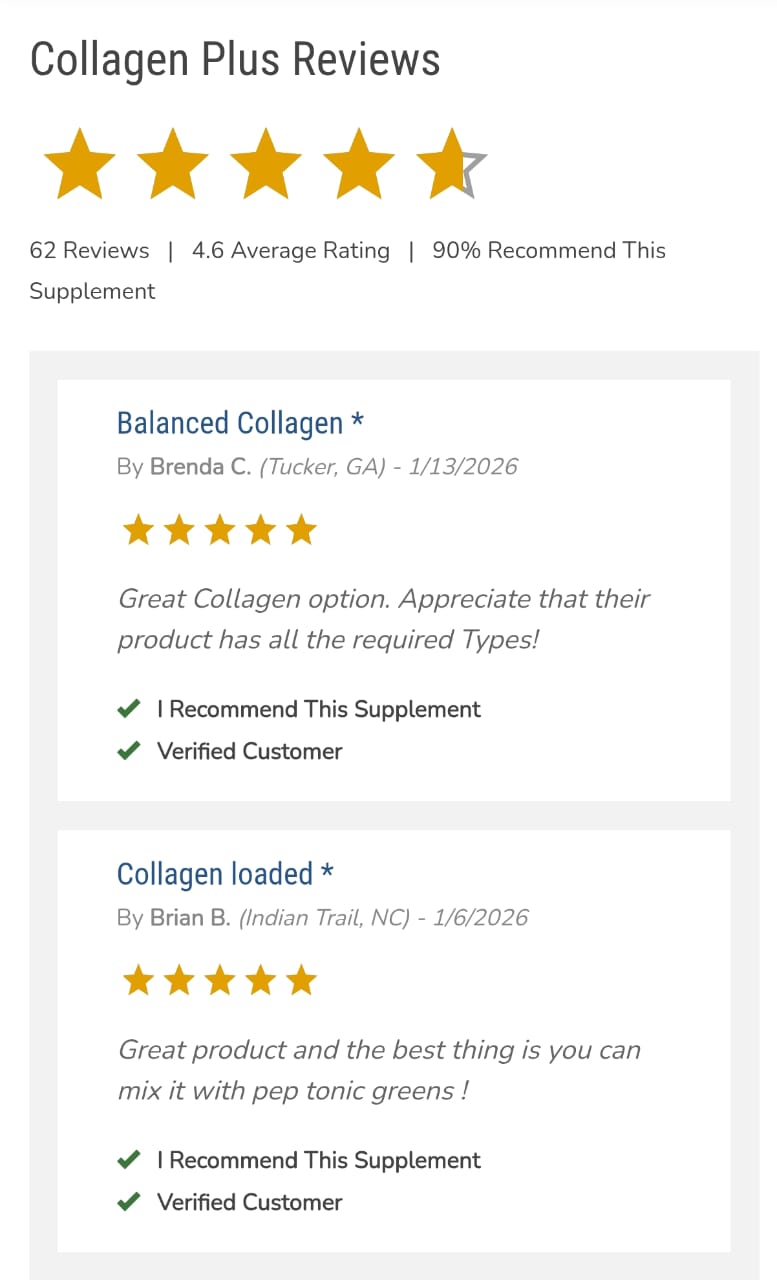Viewport: 777px width, 1280px height.
Task: Click fifth star in Brenda C.'s rating
Action: click(301, 531)
